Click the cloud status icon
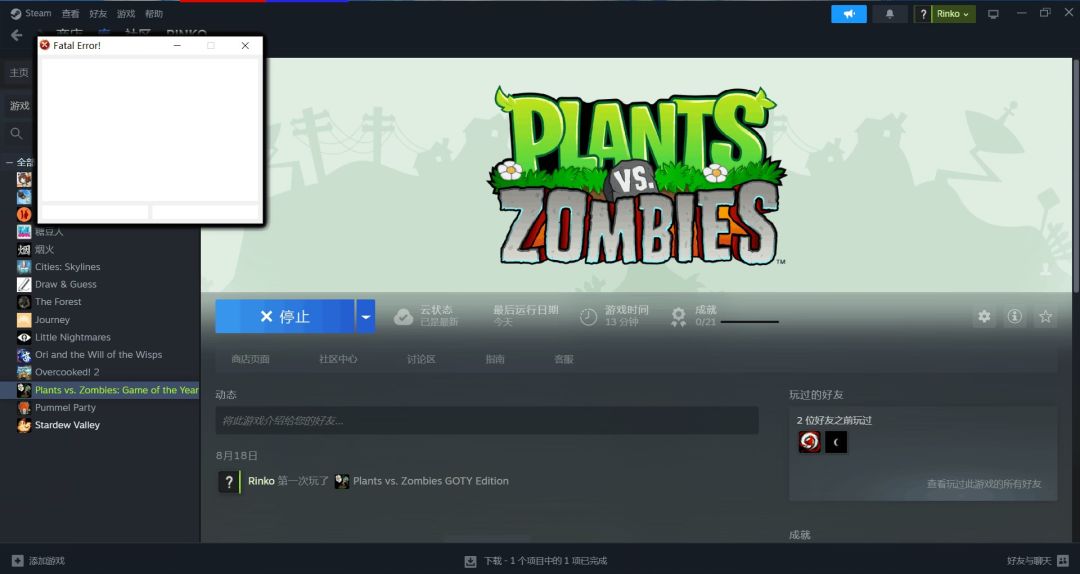Screen dimensions: 1080x574 point(403,316)
